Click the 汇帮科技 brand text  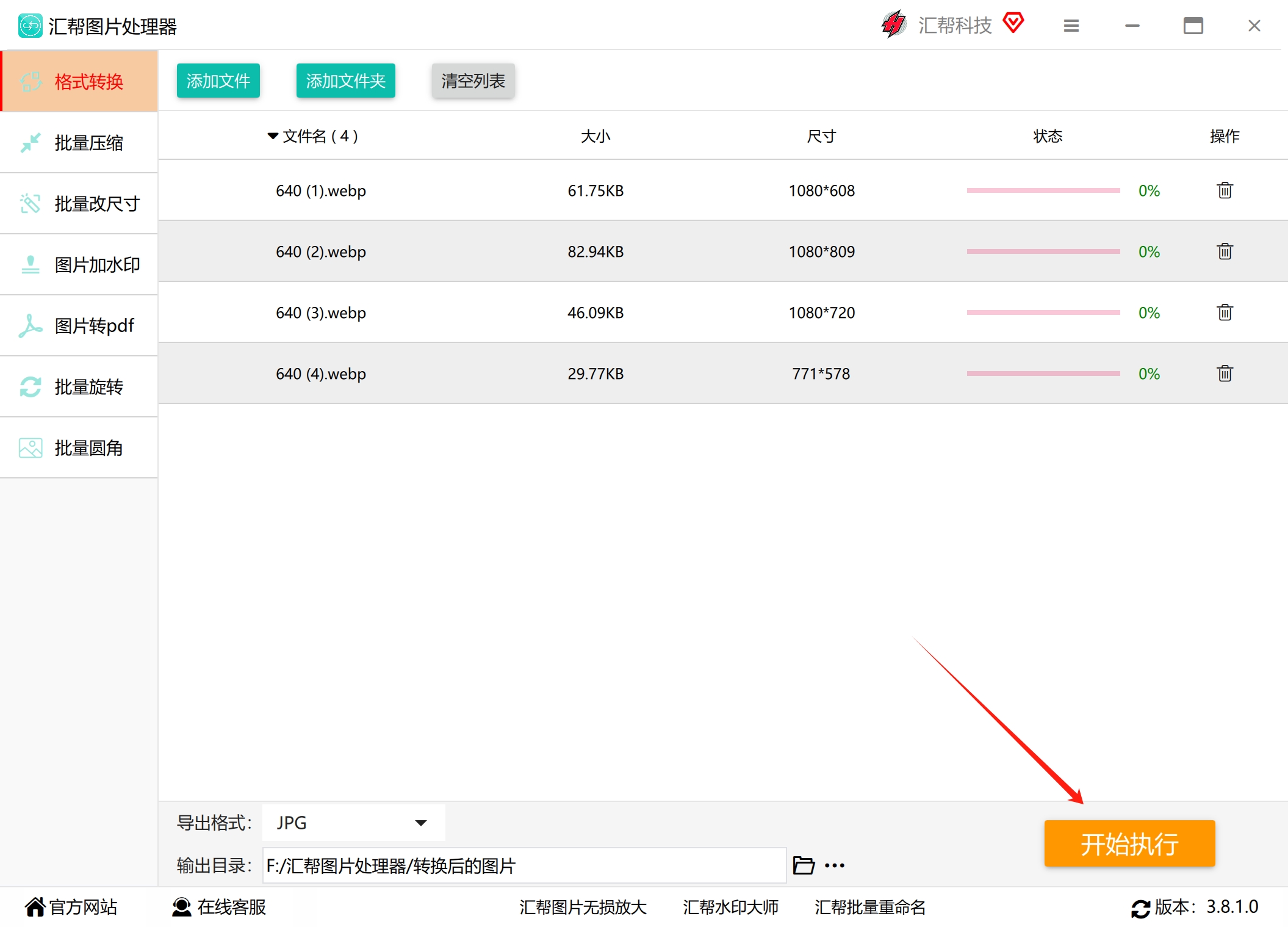click(955, 26)
